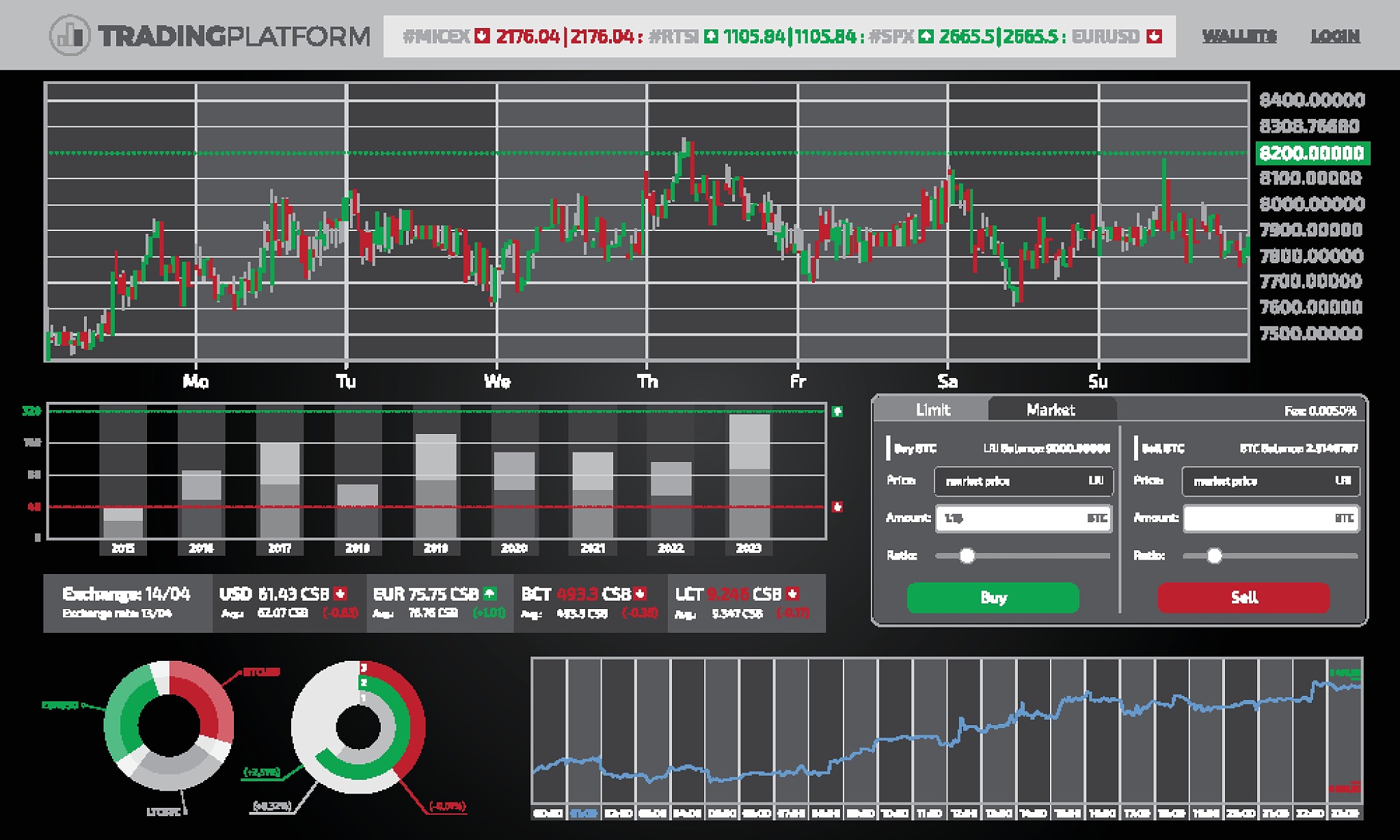
Task: Click the red down arrow next to USD rate
Action: tap(340, 593)
